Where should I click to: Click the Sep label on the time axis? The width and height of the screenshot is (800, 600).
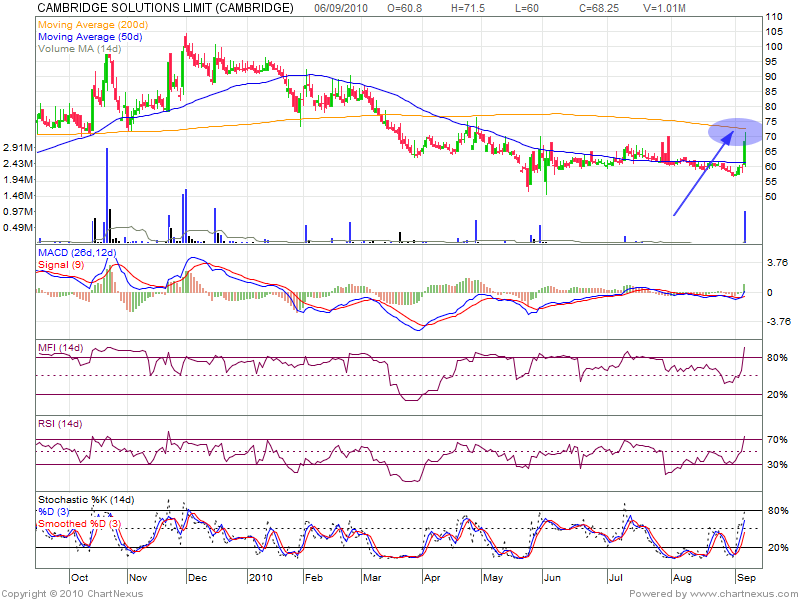click(x=748, y=578)
